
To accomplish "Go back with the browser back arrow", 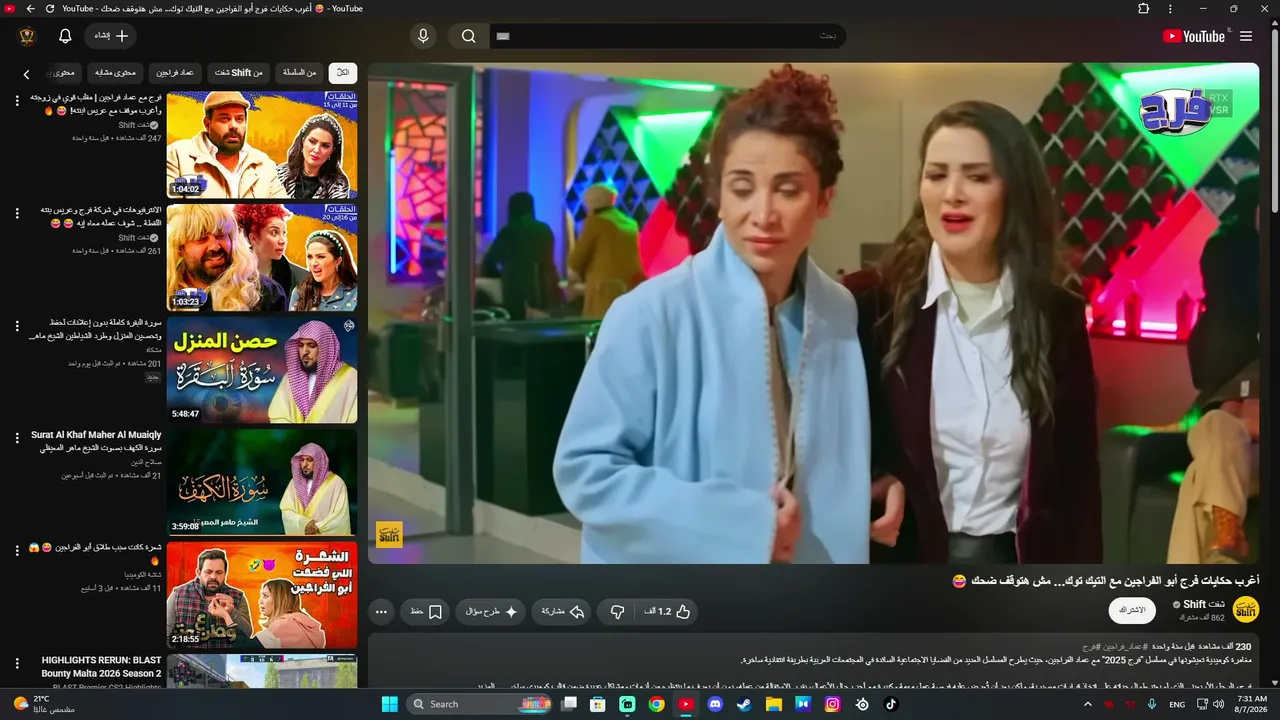I will [x=30, y=8].
